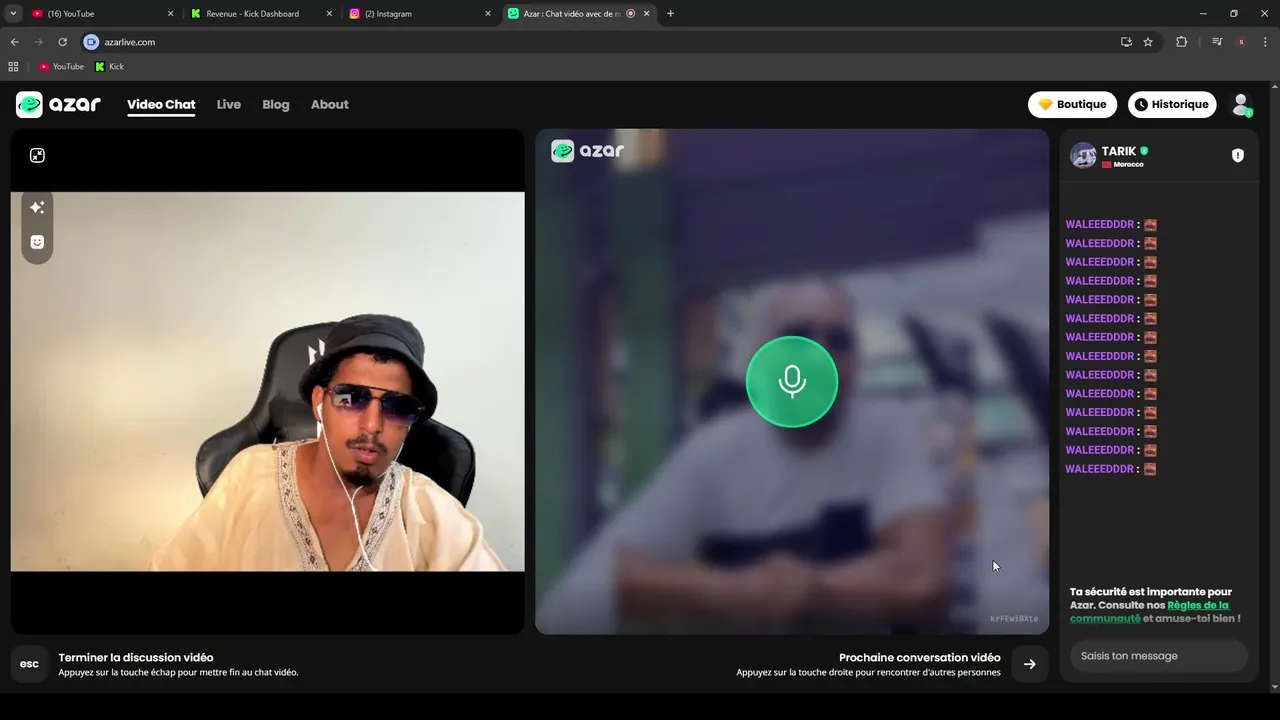Click 'Terminer la discussion vidéo' text
Viewport: 1280px width, 720px height.
(x=136, y=657)
